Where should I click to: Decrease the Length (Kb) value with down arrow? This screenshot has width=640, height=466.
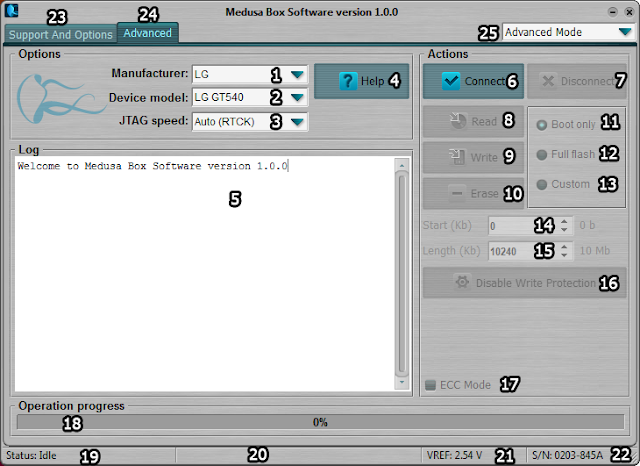tap(564, 255)
